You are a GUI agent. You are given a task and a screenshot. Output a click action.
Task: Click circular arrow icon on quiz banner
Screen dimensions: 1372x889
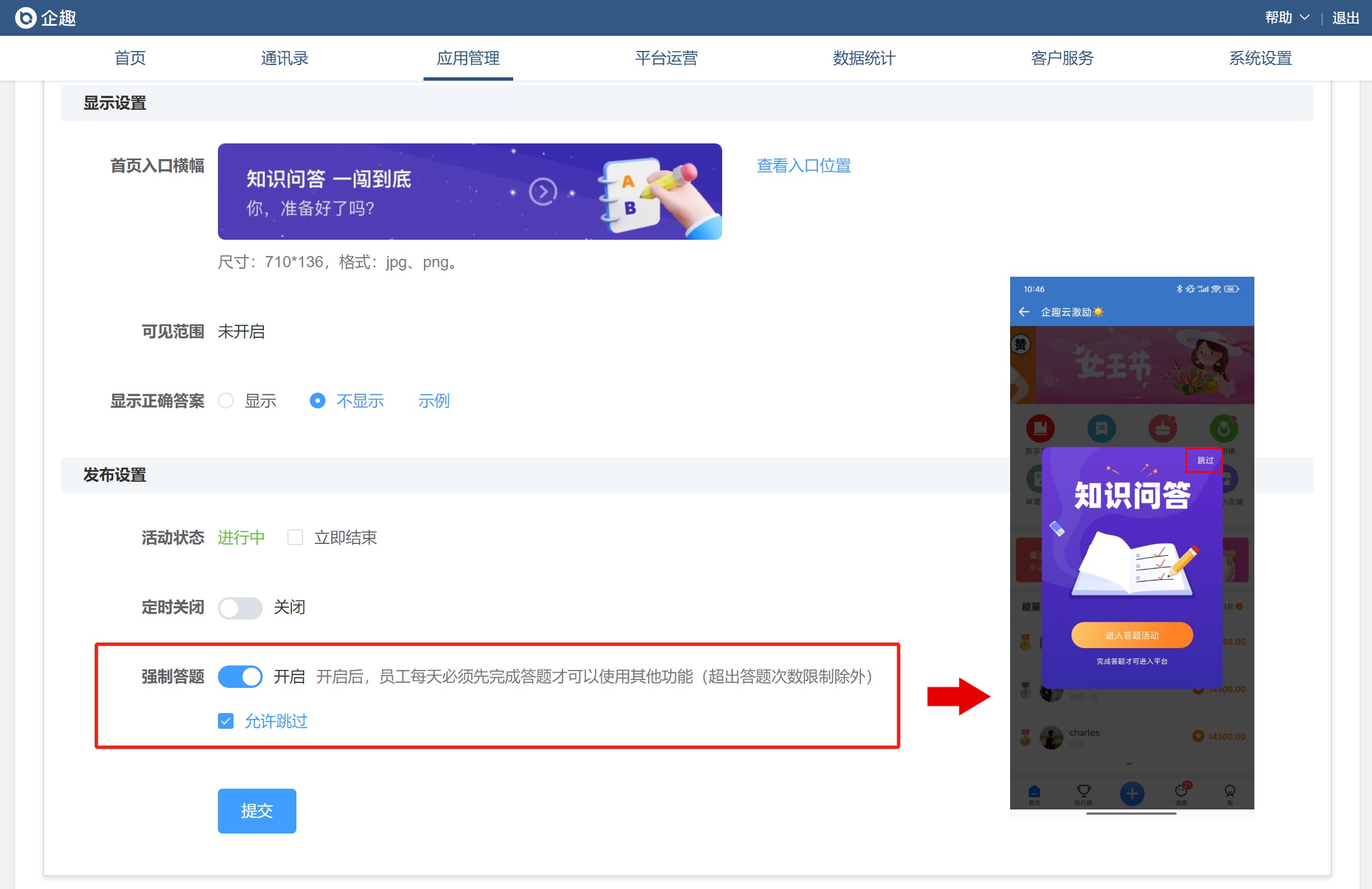click(542, 192)
